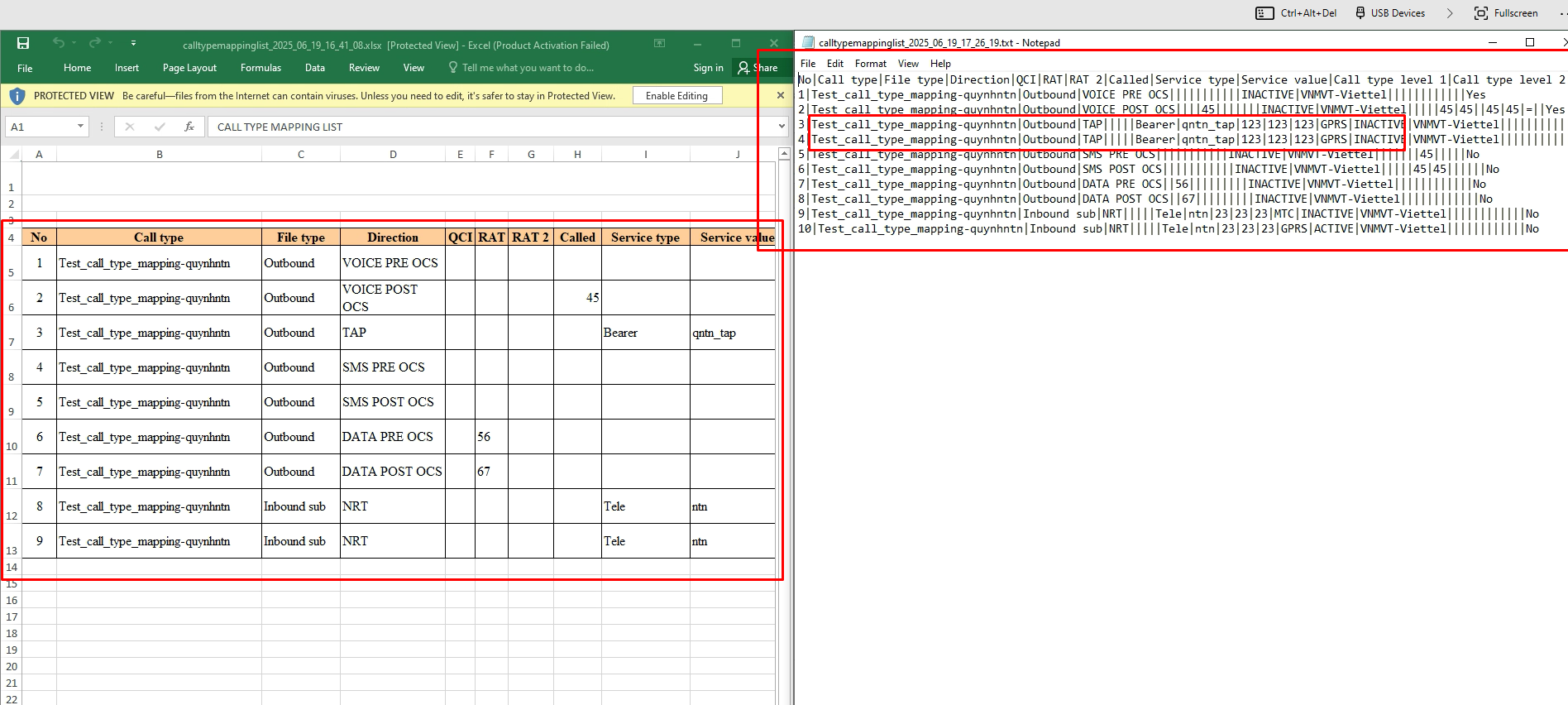Click the Notepad icon in title bar
The height and width of the screenshot is (705, 1568).
tap(808, 43)
